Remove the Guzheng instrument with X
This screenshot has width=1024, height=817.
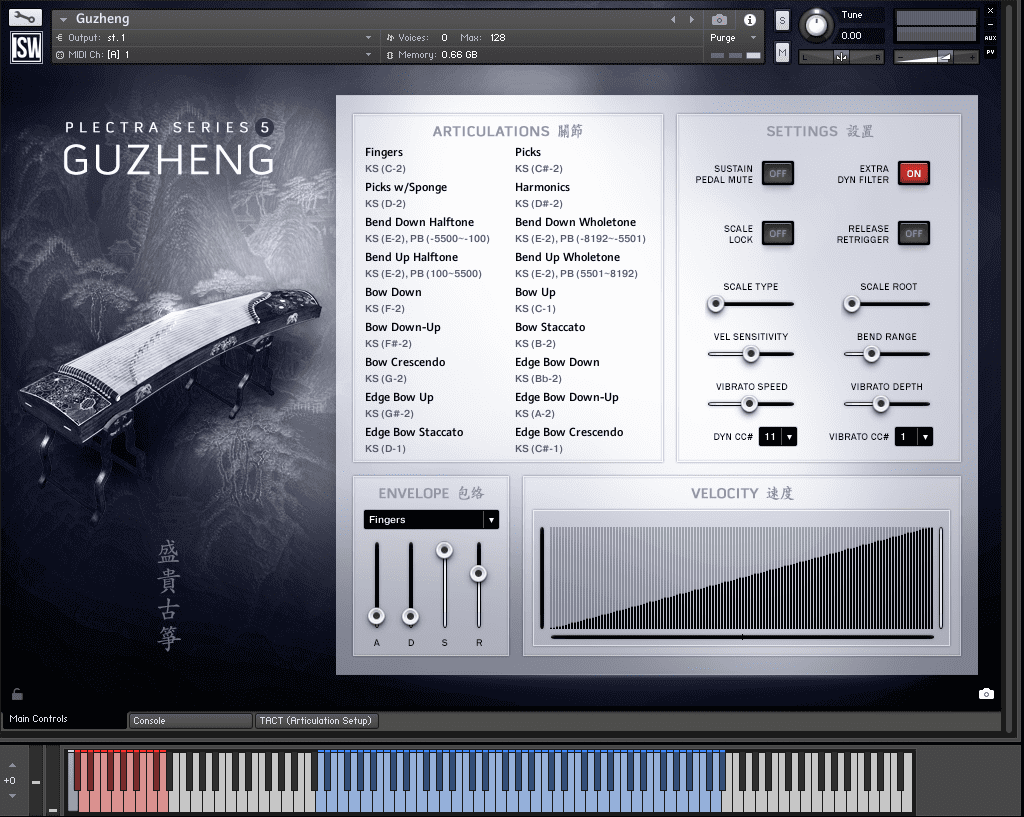click(990, 10)
